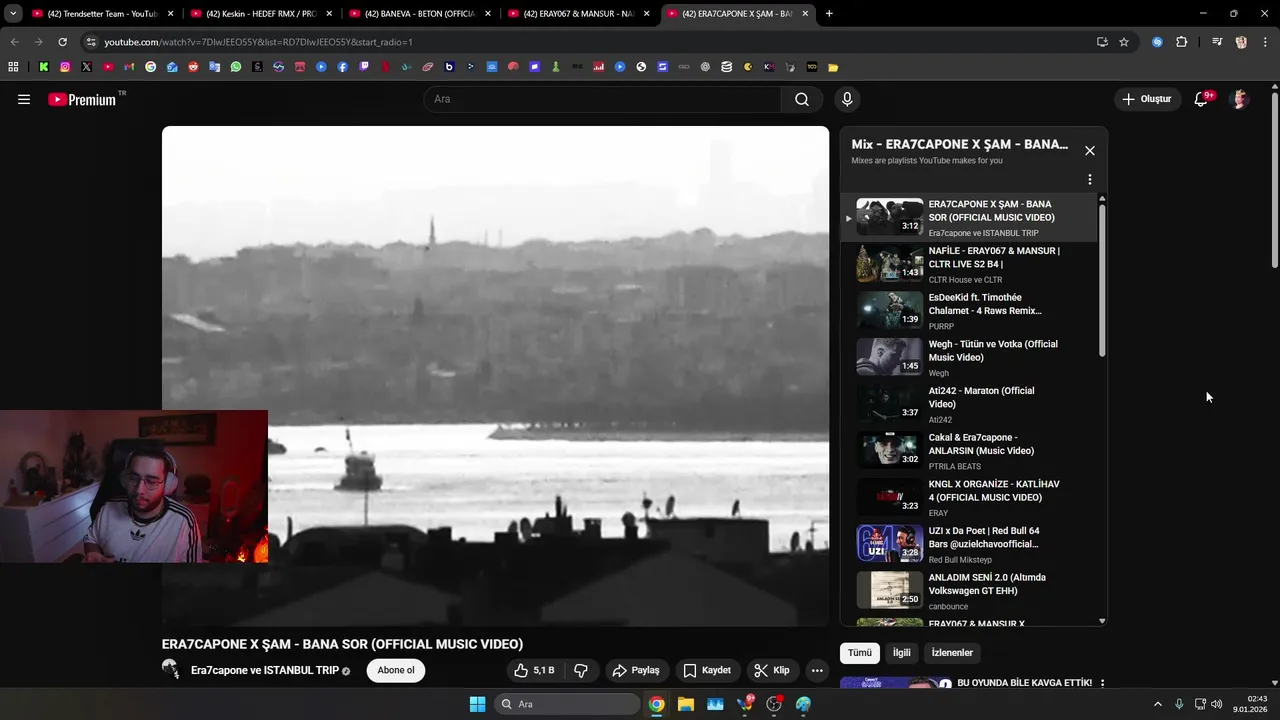This screenshot has width=1280, height=720.
Task: Switch to Keskin - HEDEF RMX tab
Action: [261, 14]
